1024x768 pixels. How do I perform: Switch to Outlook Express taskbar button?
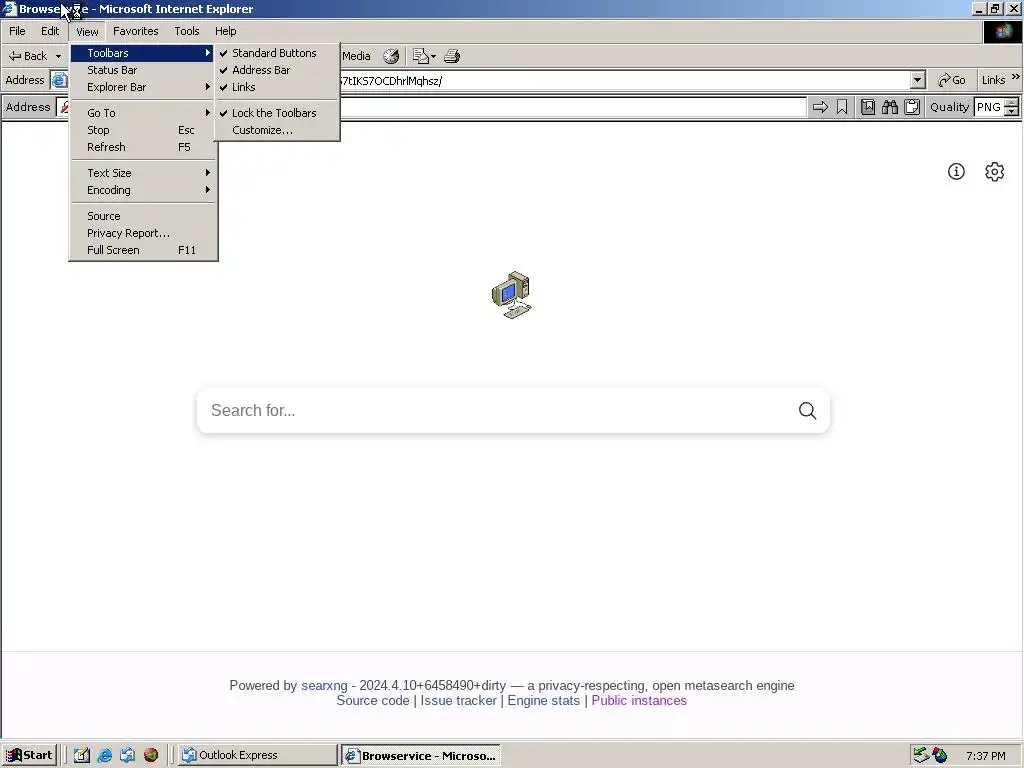(257, 755)
